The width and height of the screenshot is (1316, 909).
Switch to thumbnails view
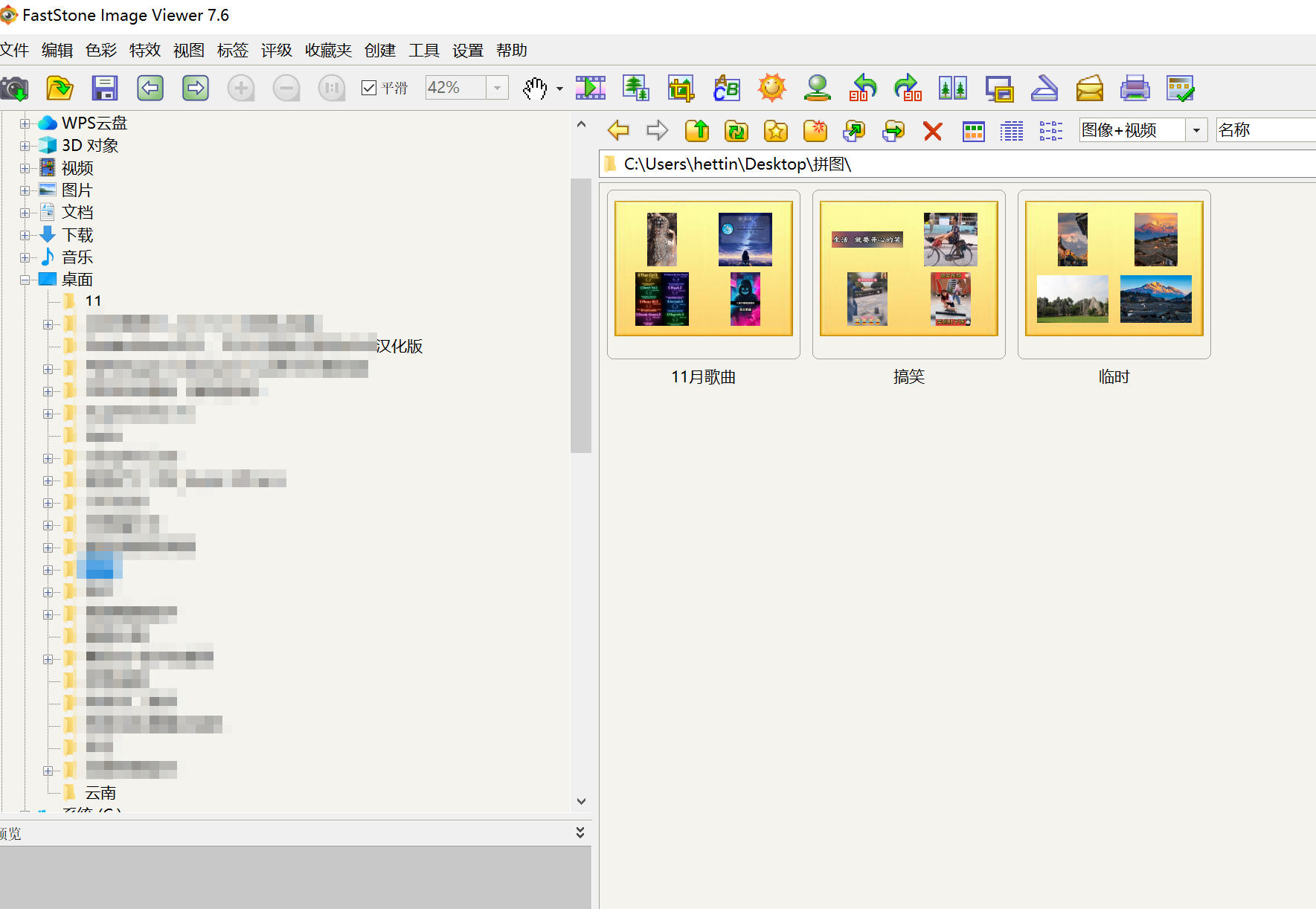(974, 132)
